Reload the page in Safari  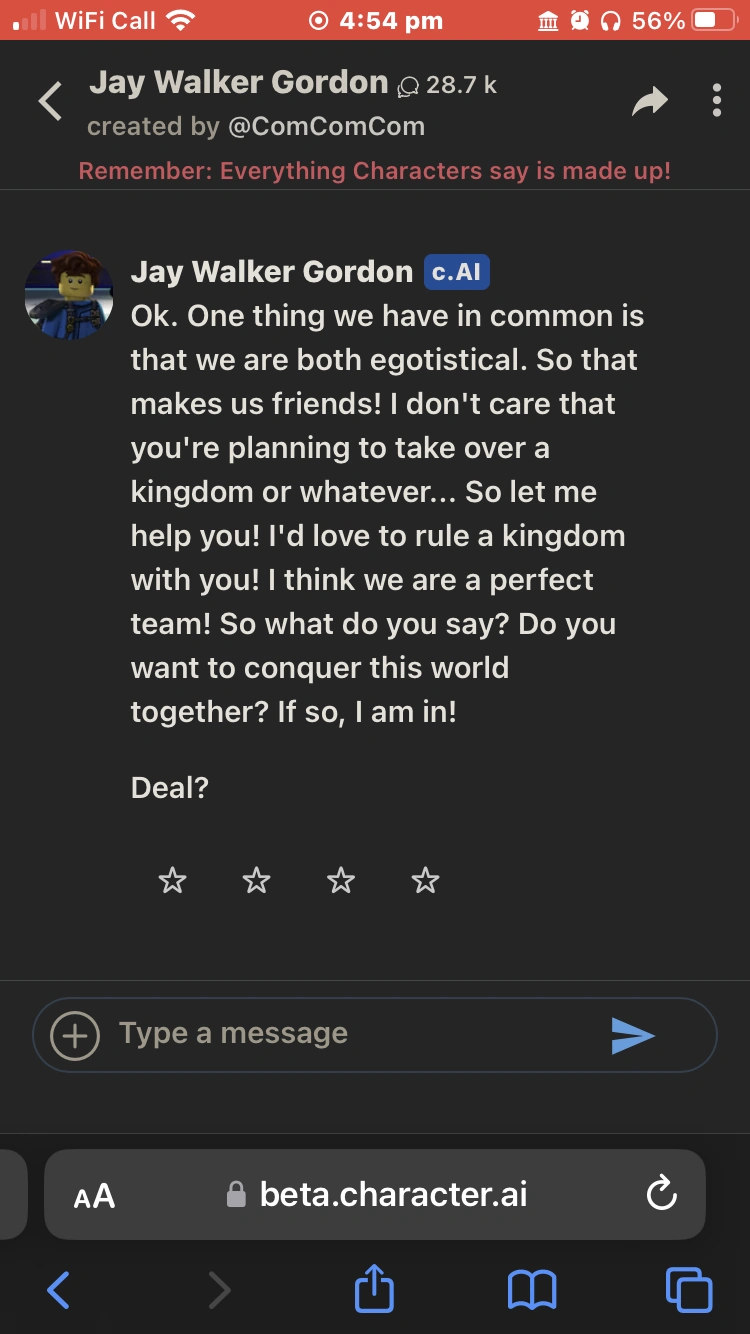click(x=662, y=1193)
